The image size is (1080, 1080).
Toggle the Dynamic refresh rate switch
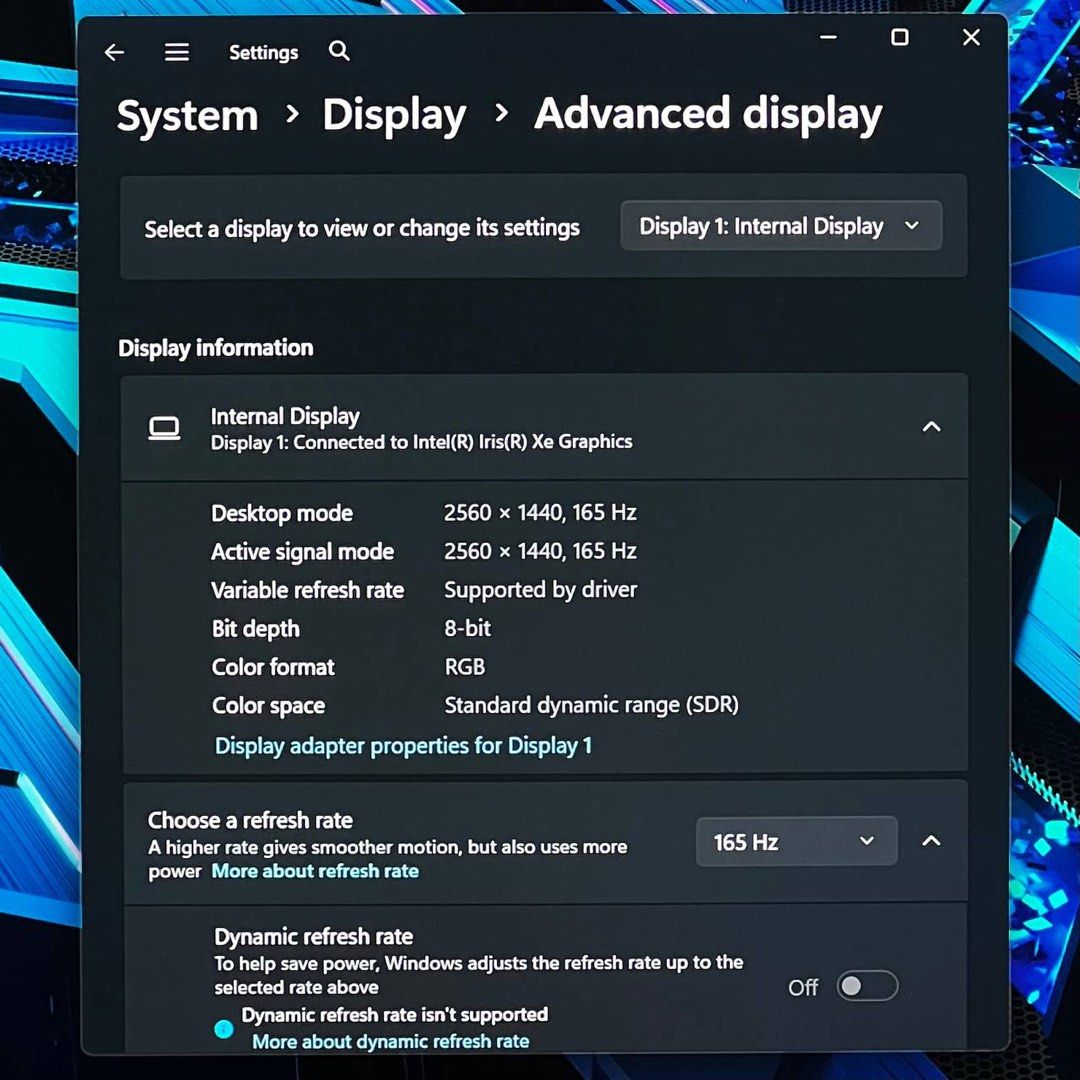[866, 986]
